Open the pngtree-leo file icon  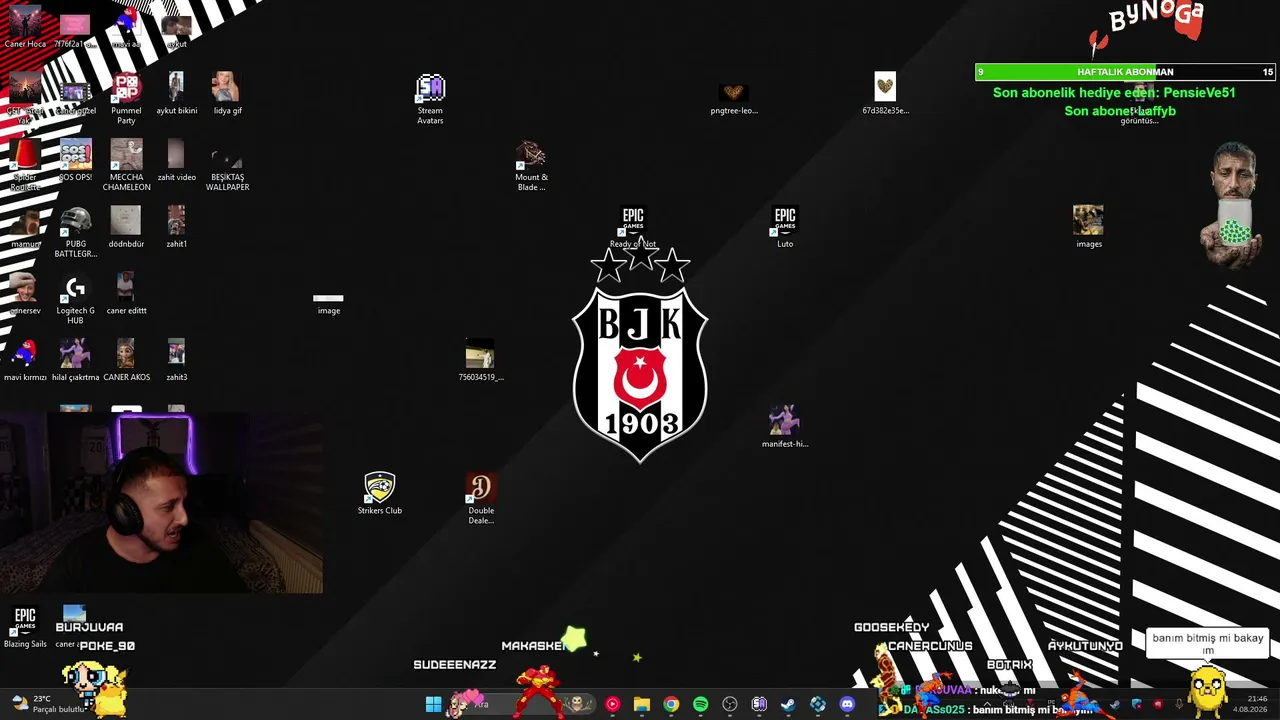coord(734,99)
